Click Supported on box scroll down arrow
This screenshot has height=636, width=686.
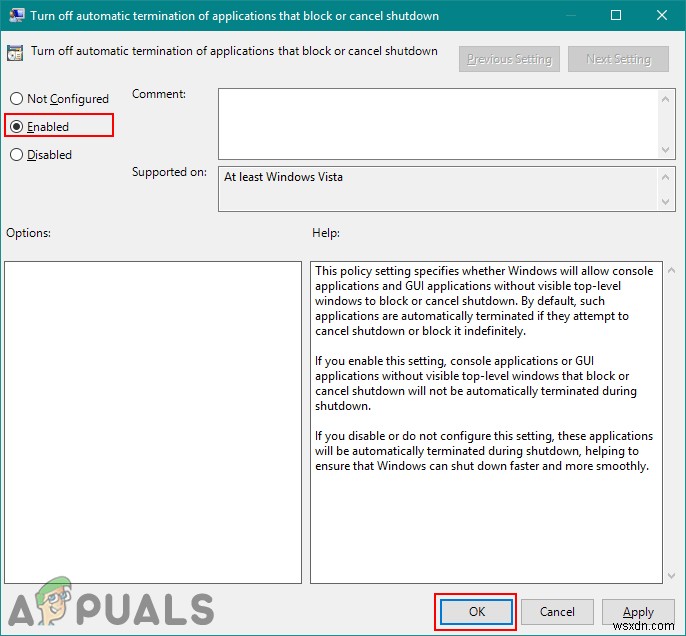tap(665, 202)
